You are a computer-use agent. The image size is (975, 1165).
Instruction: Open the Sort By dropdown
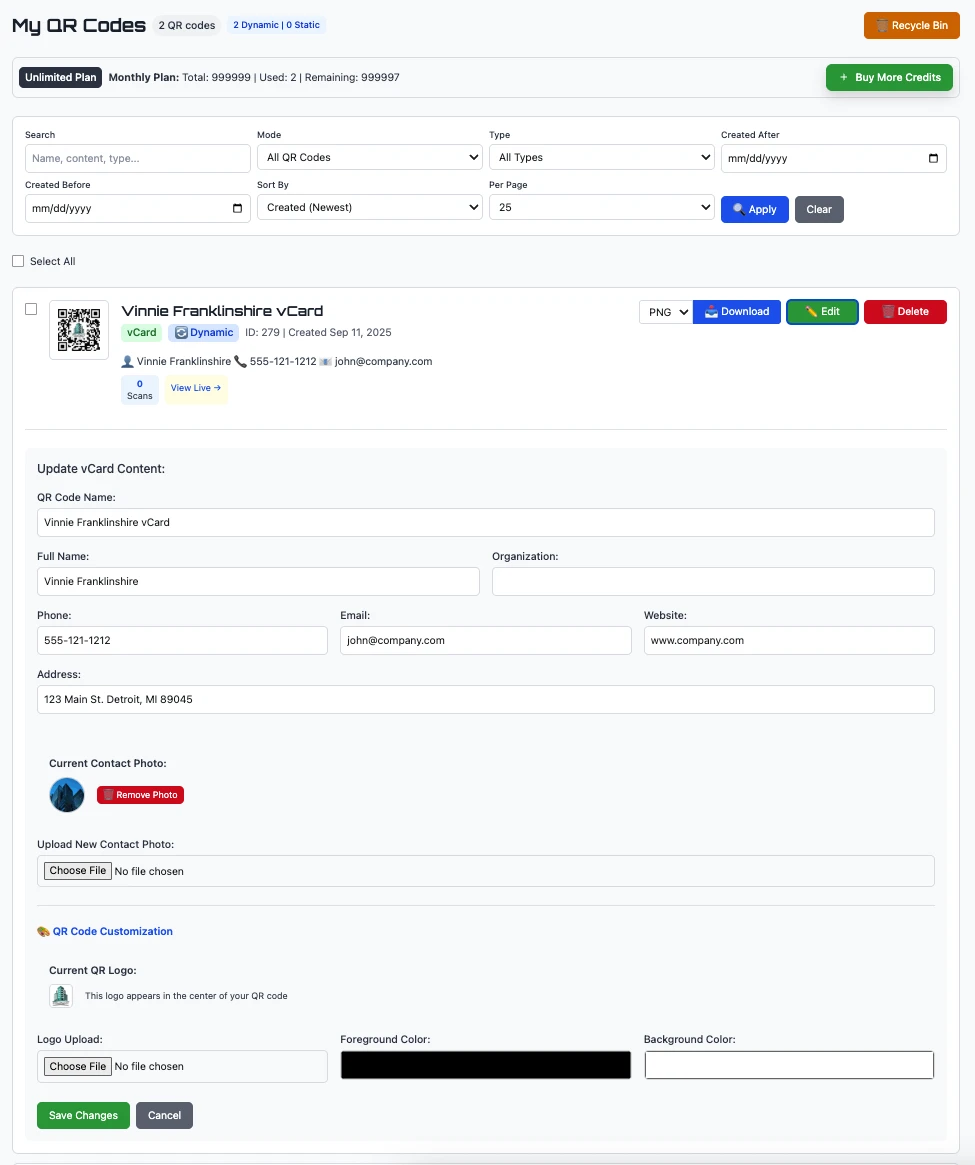click(369, 208)
